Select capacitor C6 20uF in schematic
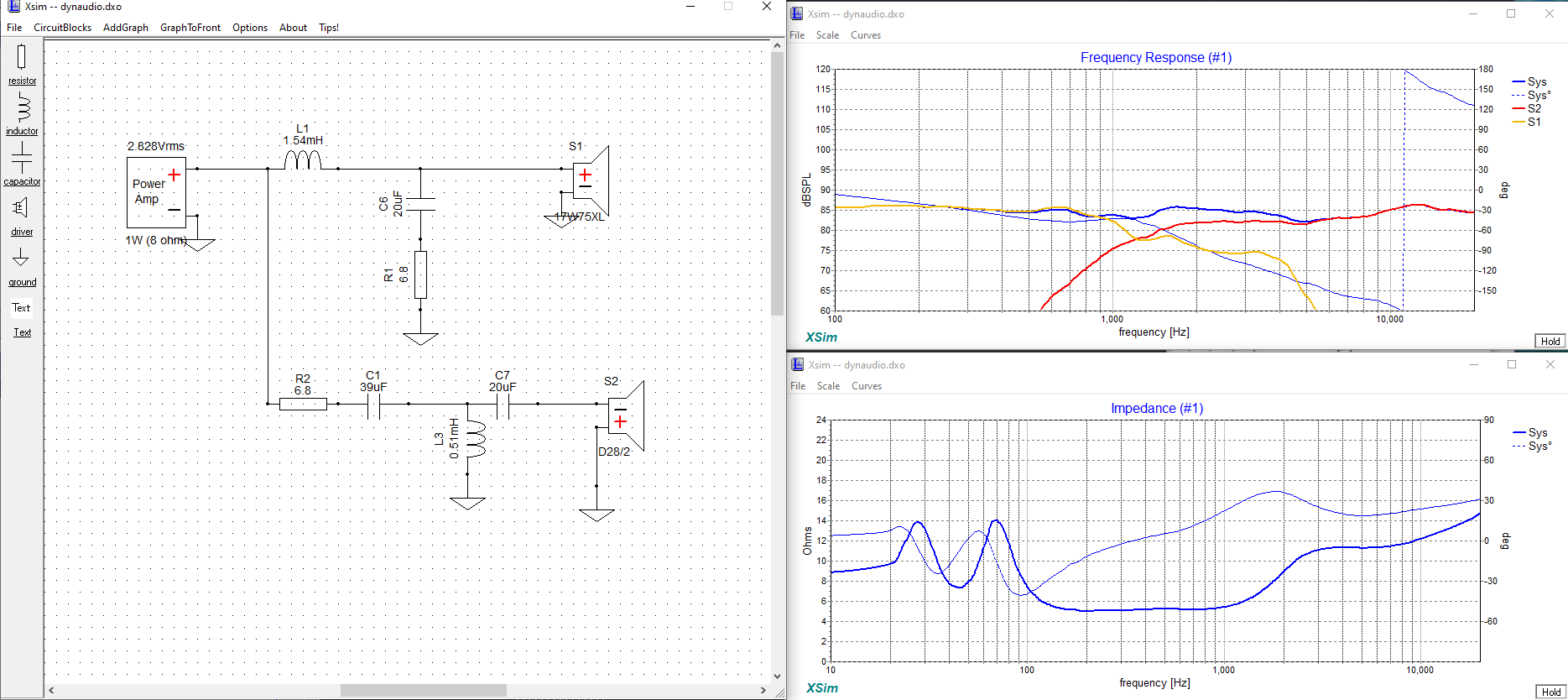The image size is (1568, 700). tap(420, 204)
